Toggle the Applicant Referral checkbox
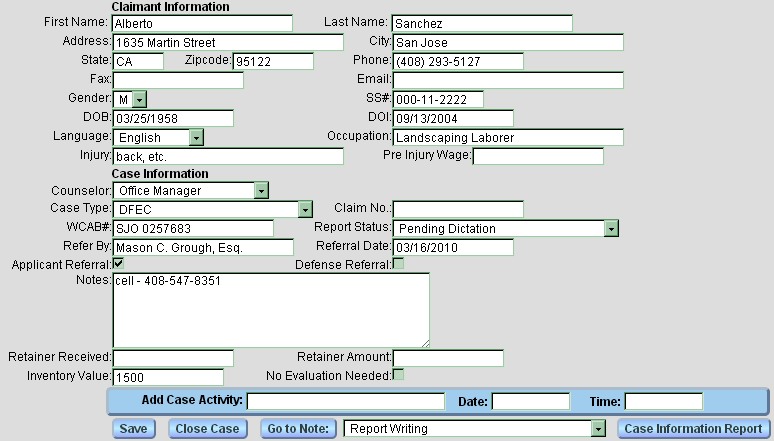774x441 pixels. tap(119, 264)
